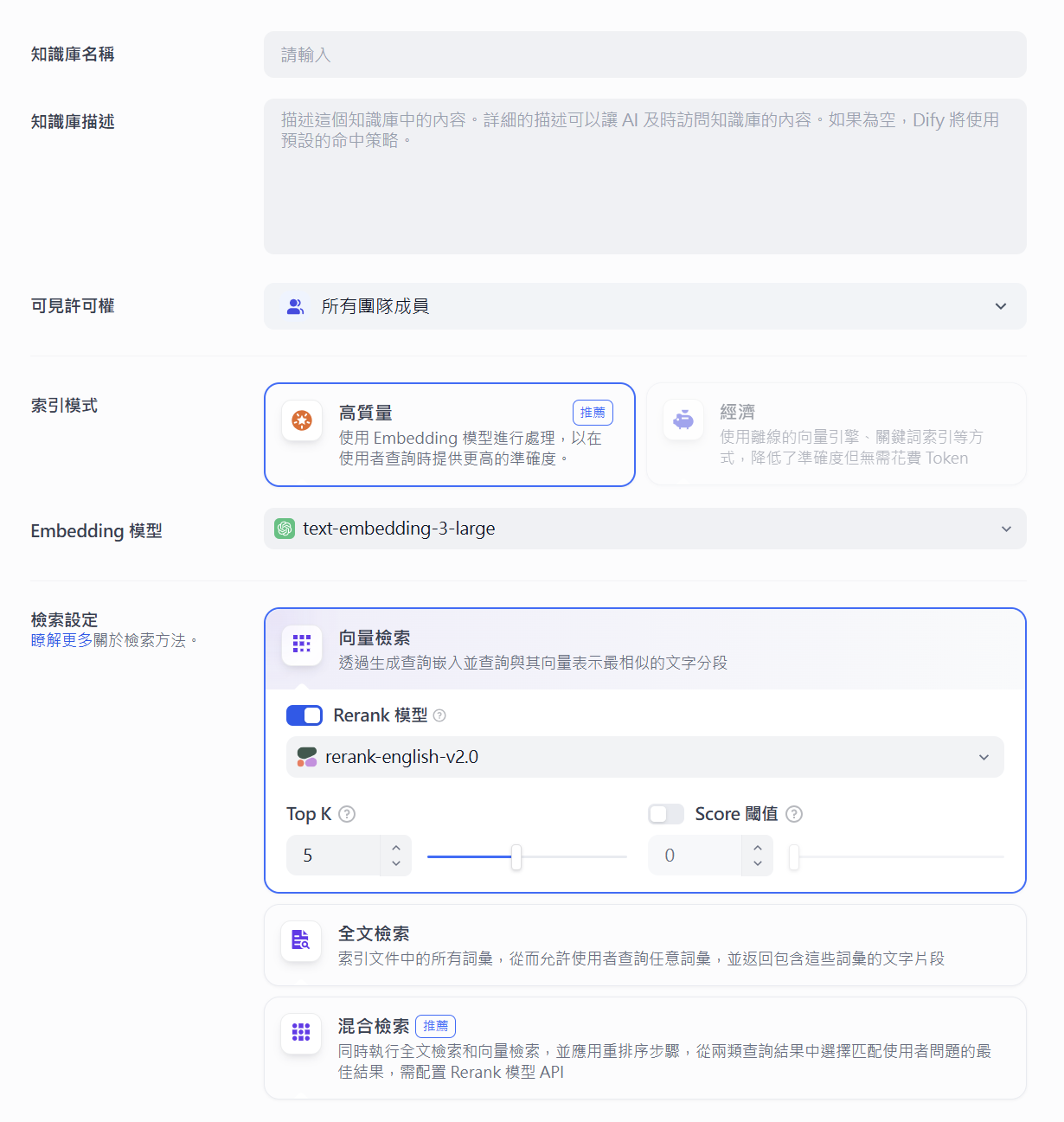Open the 可見許可權 permissions dropdown
This screenshot has height=1122, width=1064.
[644, 306]
